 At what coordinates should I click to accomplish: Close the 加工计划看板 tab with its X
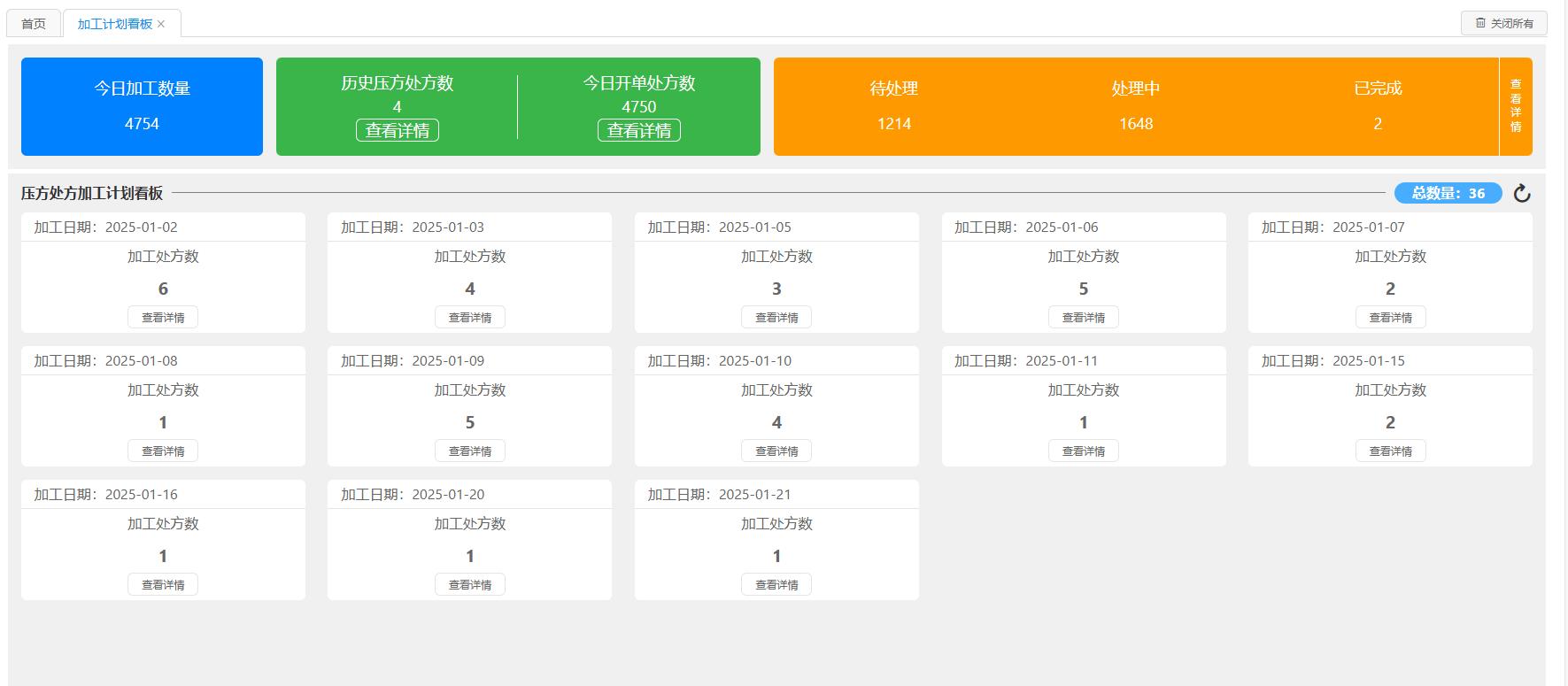[x=161, y=24]
